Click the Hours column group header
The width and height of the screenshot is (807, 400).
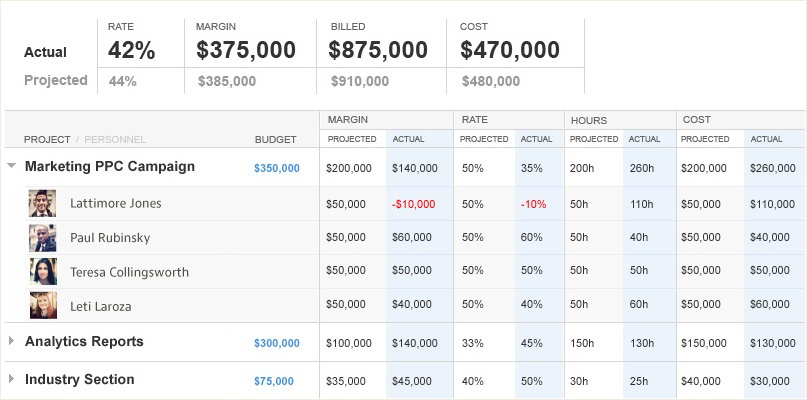click(x=589, y=120)
